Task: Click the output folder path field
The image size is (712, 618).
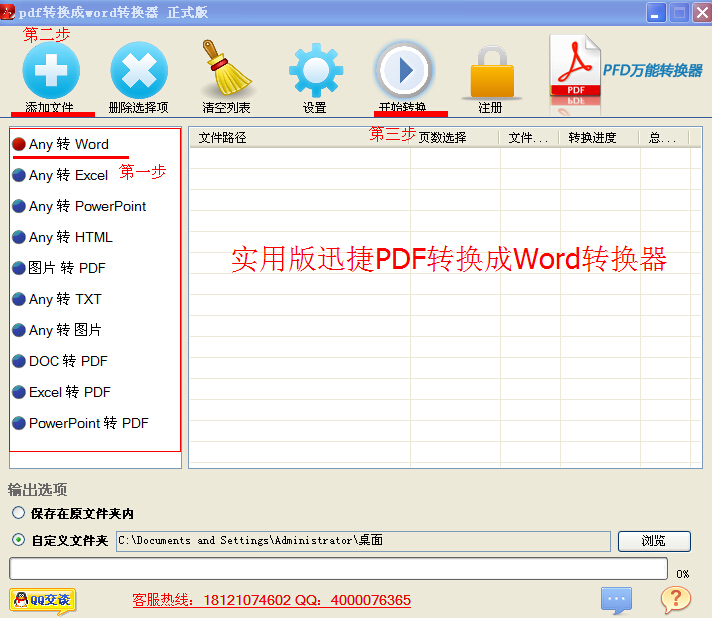Action: [363, 541]
